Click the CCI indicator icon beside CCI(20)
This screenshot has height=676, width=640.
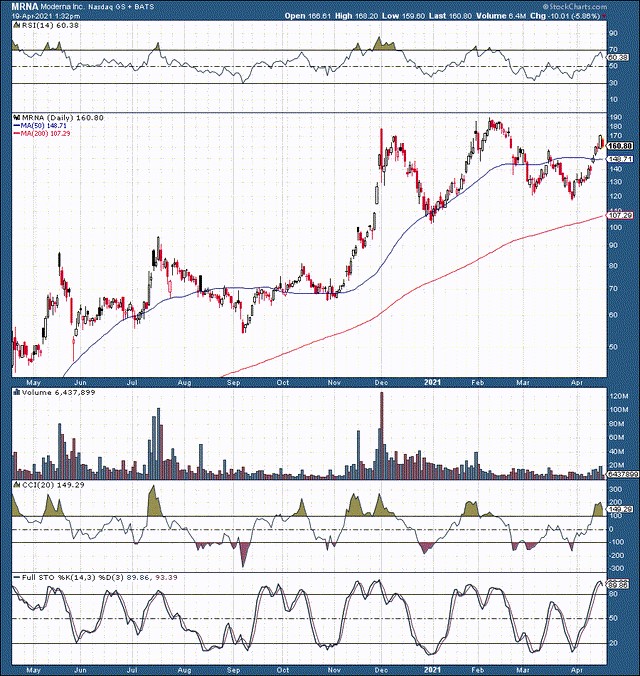(x=17, y=485)
